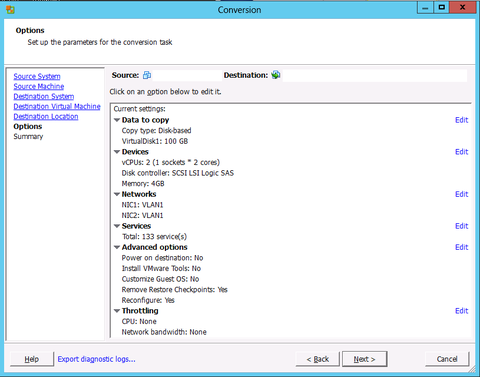Select the Throttling heading
The height and width of the screenshot is (377, 480).
140,311
